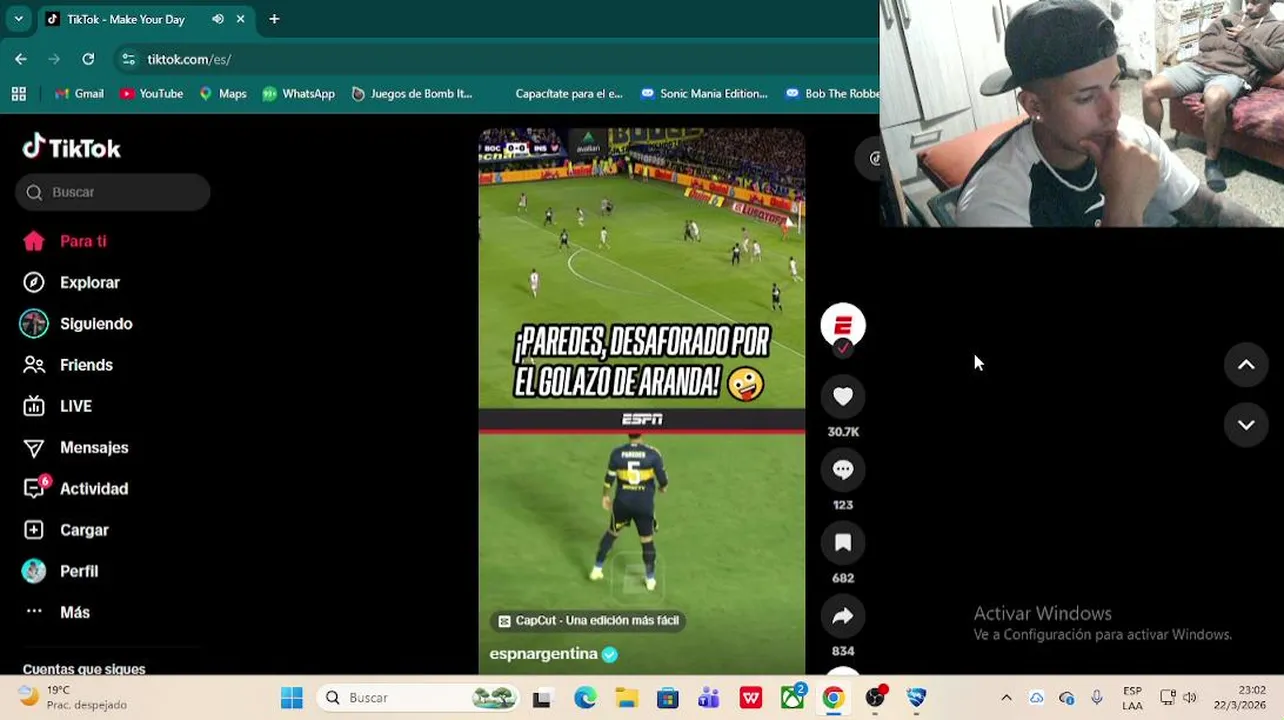Click the TikTok logo

(x=72, y=147)
